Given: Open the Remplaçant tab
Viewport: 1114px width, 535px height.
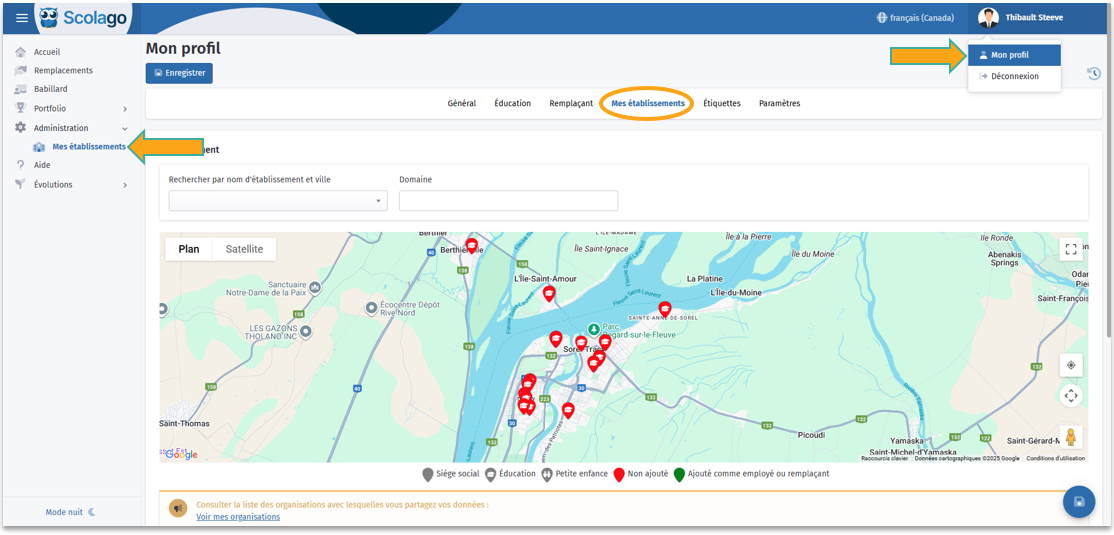Looking at the screenshot, I should coord(571,104).
